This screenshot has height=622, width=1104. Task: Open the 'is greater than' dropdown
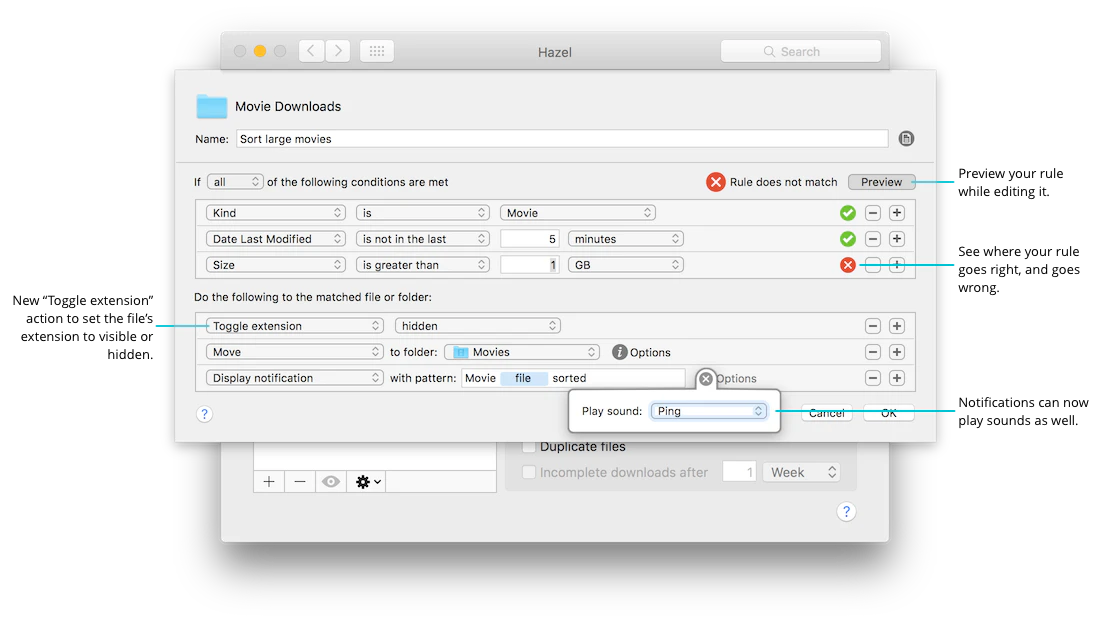pyautogui.click(x=422, y=265)
